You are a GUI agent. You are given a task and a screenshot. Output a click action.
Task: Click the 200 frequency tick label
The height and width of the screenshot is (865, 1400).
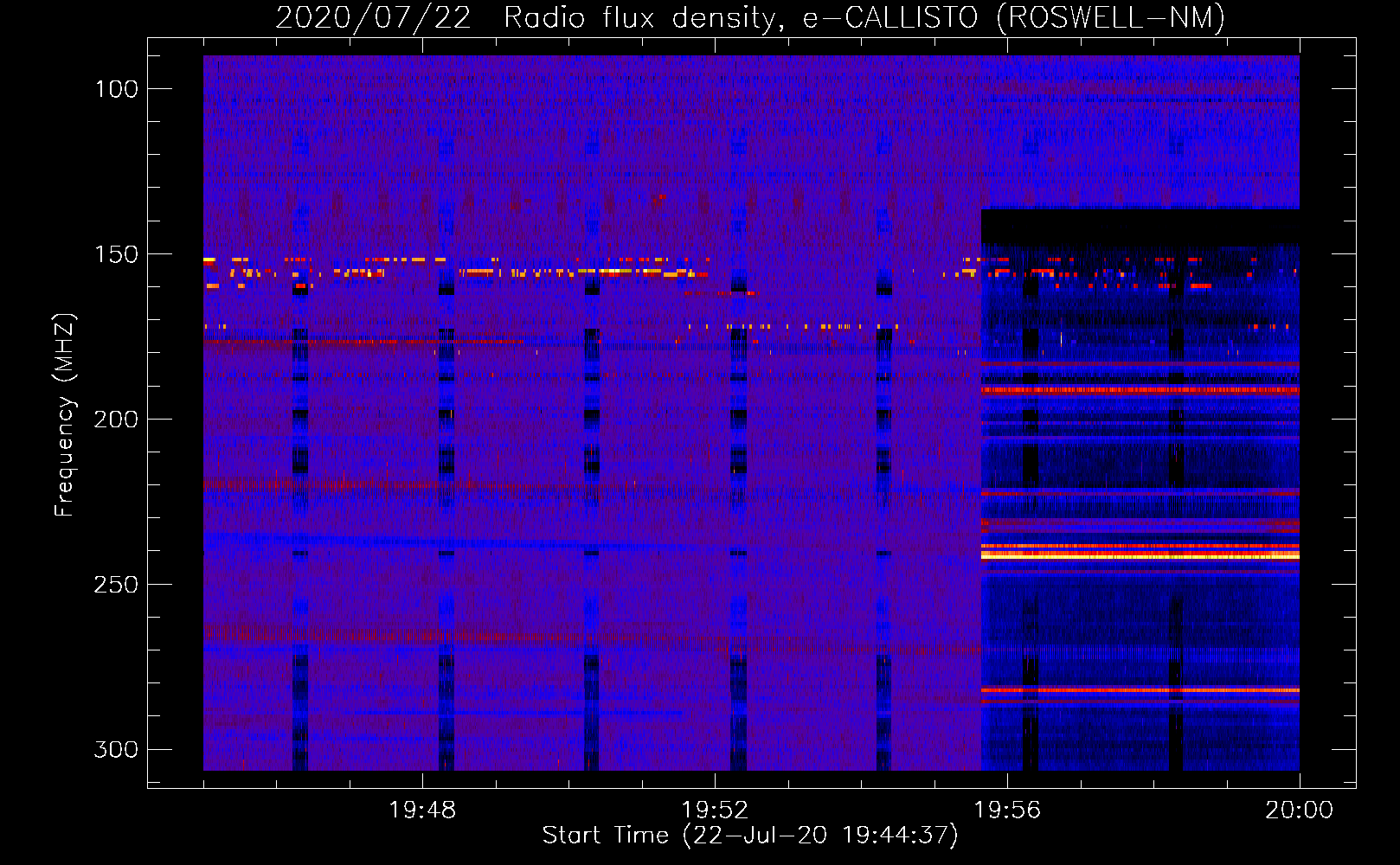[117, 420]
